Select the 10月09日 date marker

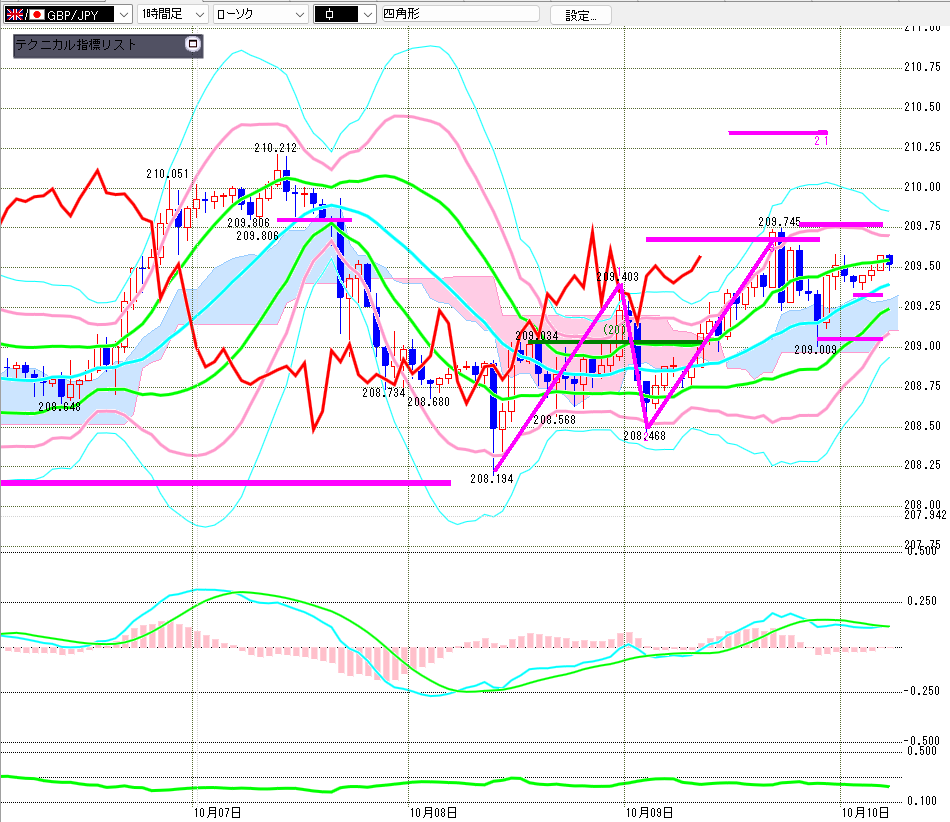tap(649, 812)
